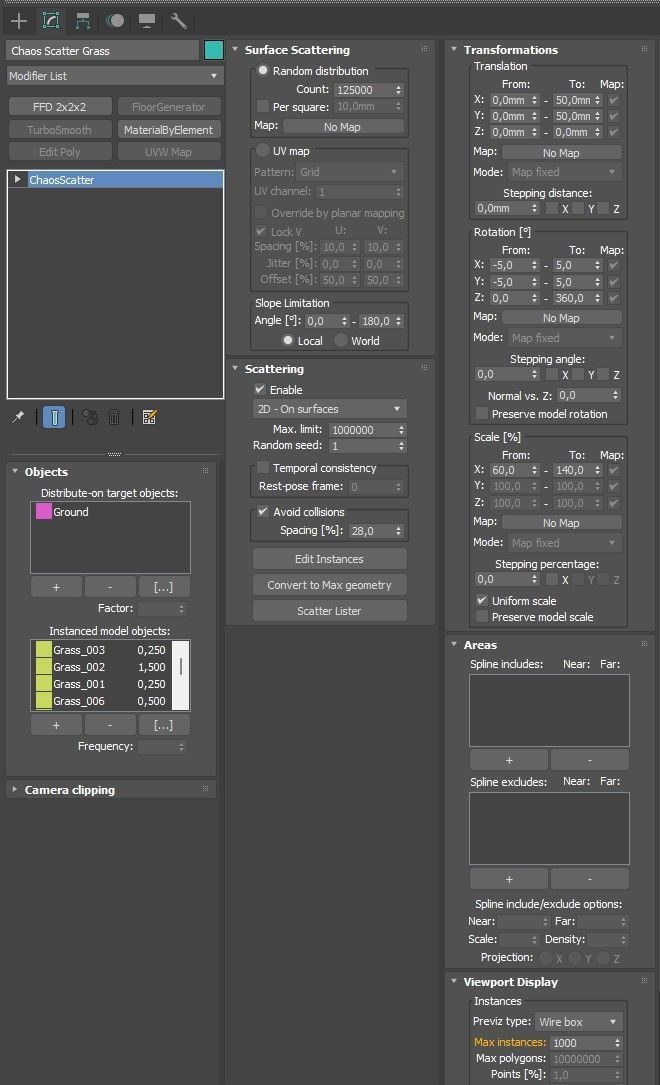Image resolution: width=660 pixels, height=1085 pixels.
Task: Select ChaosScatter in modifier stack
Action: (125, 179)
